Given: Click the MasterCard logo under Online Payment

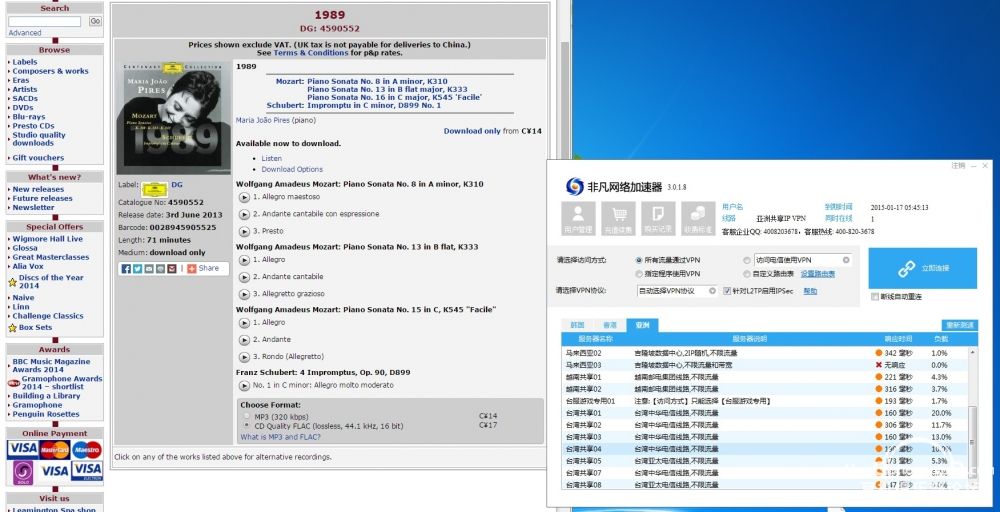Looking at the screenshot, I should click(x=55, y=450).
